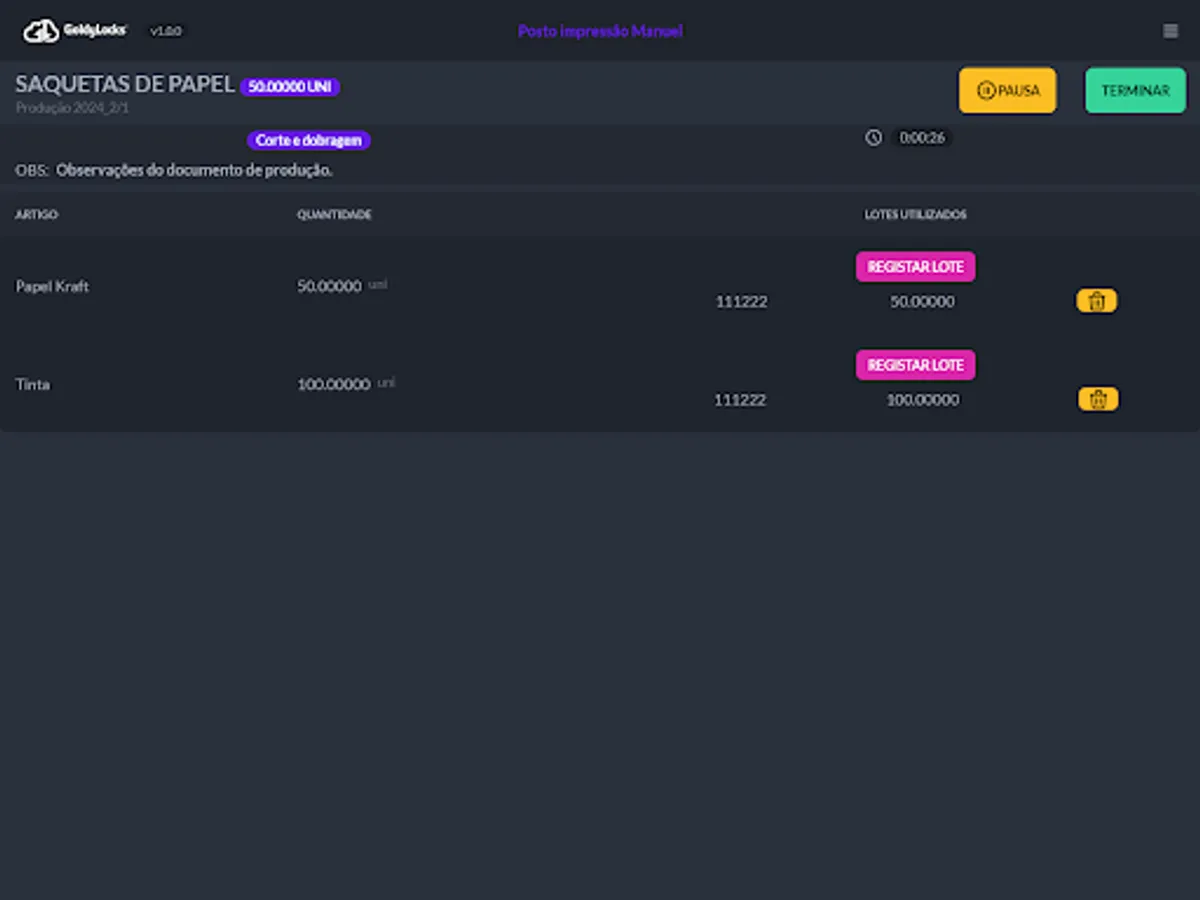
Task: Open the hamburger menu icon
Action: [1170, 31]
